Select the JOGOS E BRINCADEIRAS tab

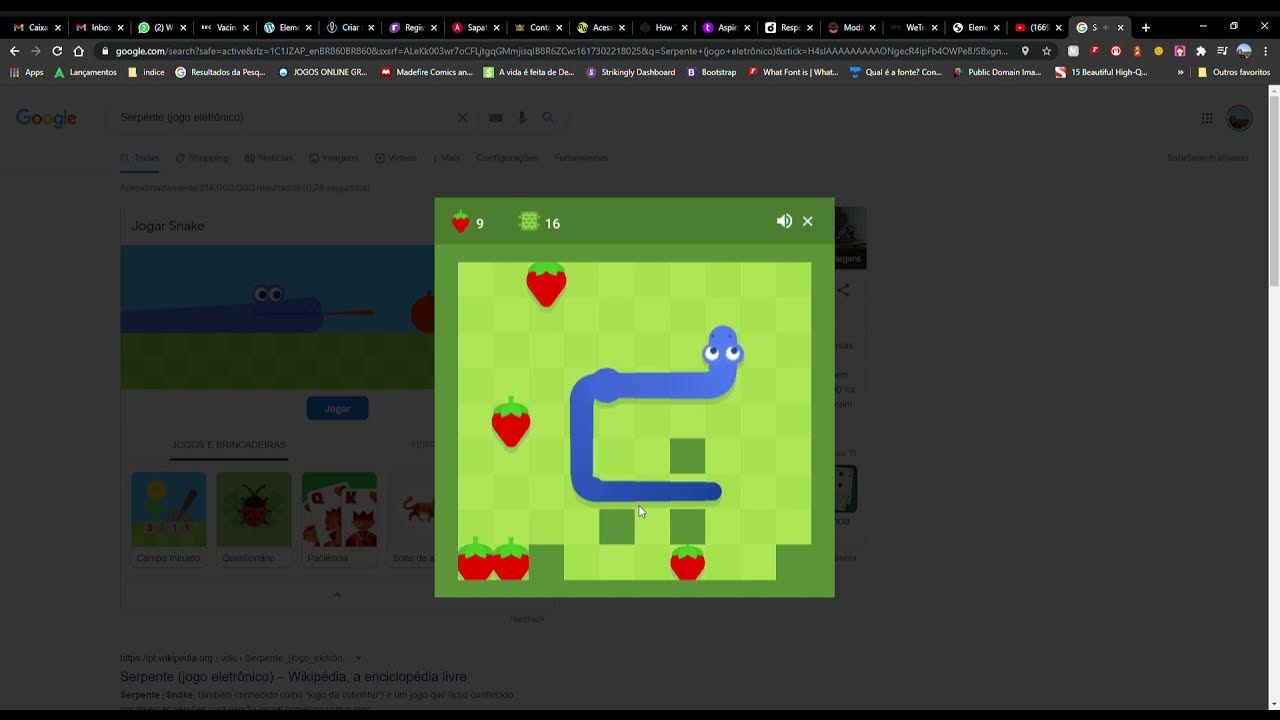(x=229, y=444)
